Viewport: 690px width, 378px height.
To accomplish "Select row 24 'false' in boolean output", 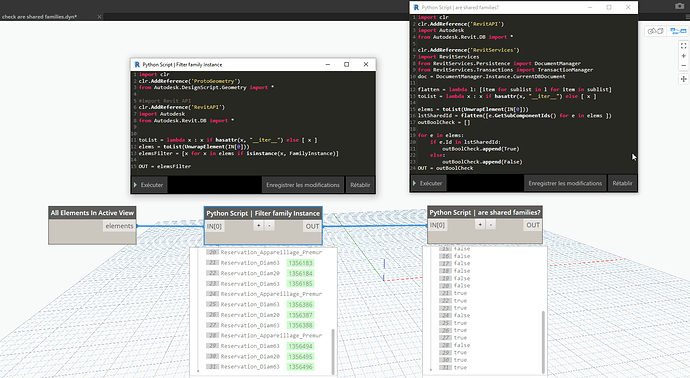I will pos(455,316).
